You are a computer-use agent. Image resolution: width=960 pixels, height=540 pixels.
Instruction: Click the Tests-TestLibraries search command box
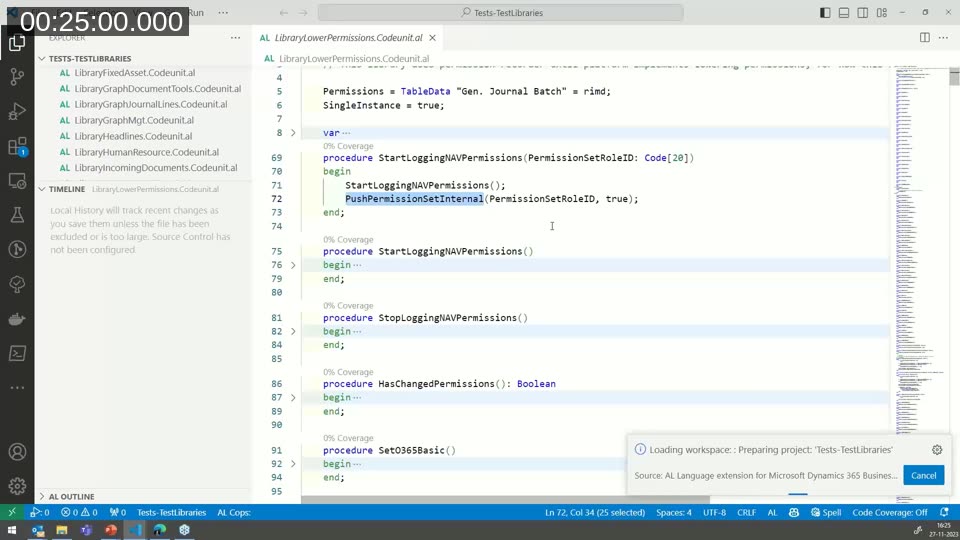coord(501,12)
